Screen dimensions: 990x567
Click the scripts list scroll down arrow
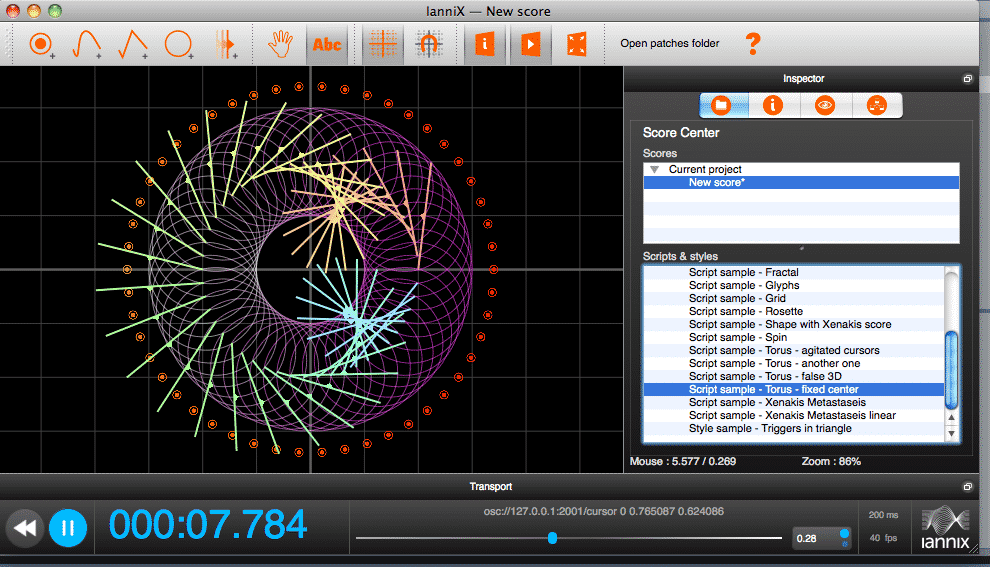coord(951,433)
